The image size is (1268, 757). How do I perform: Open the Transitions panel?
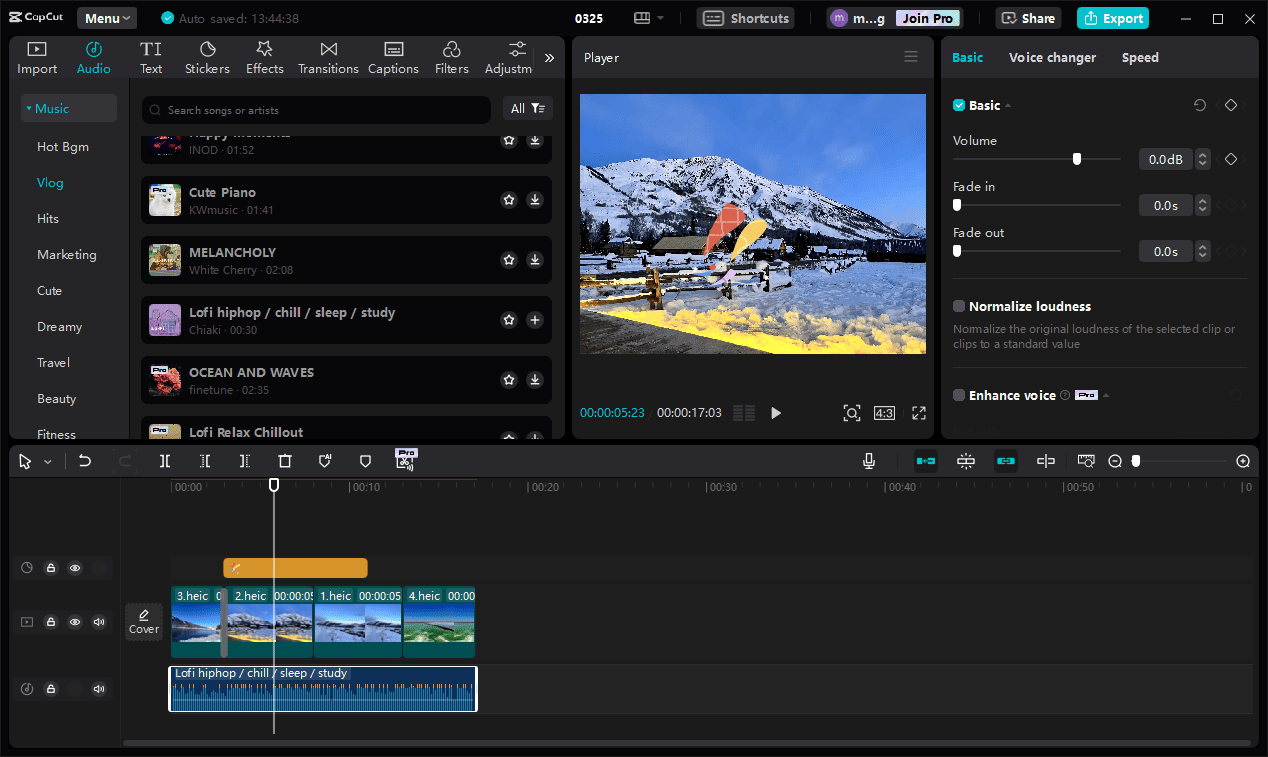coord(328,56)
